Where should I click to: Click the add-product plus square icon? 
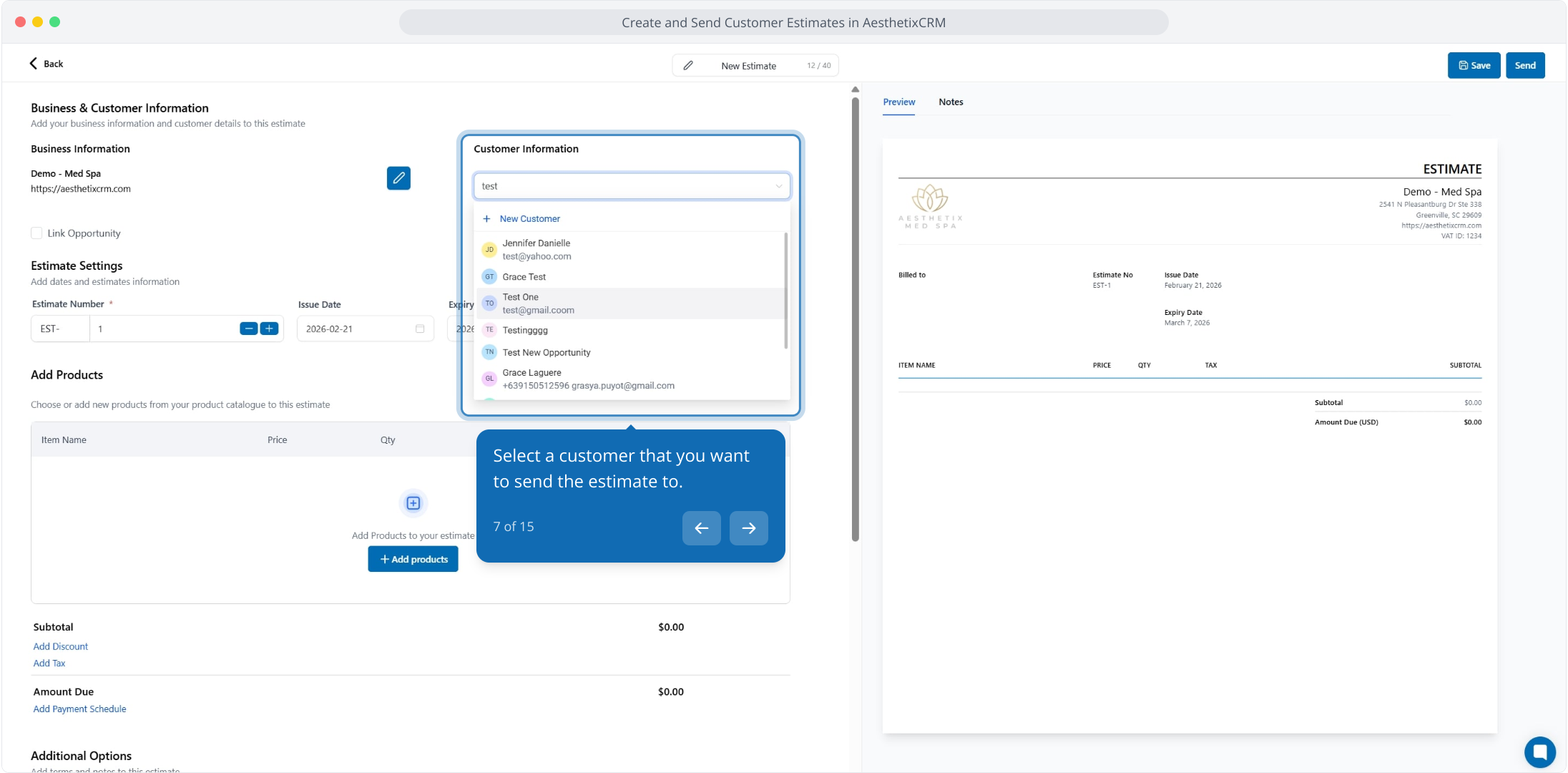click(413, 503)
